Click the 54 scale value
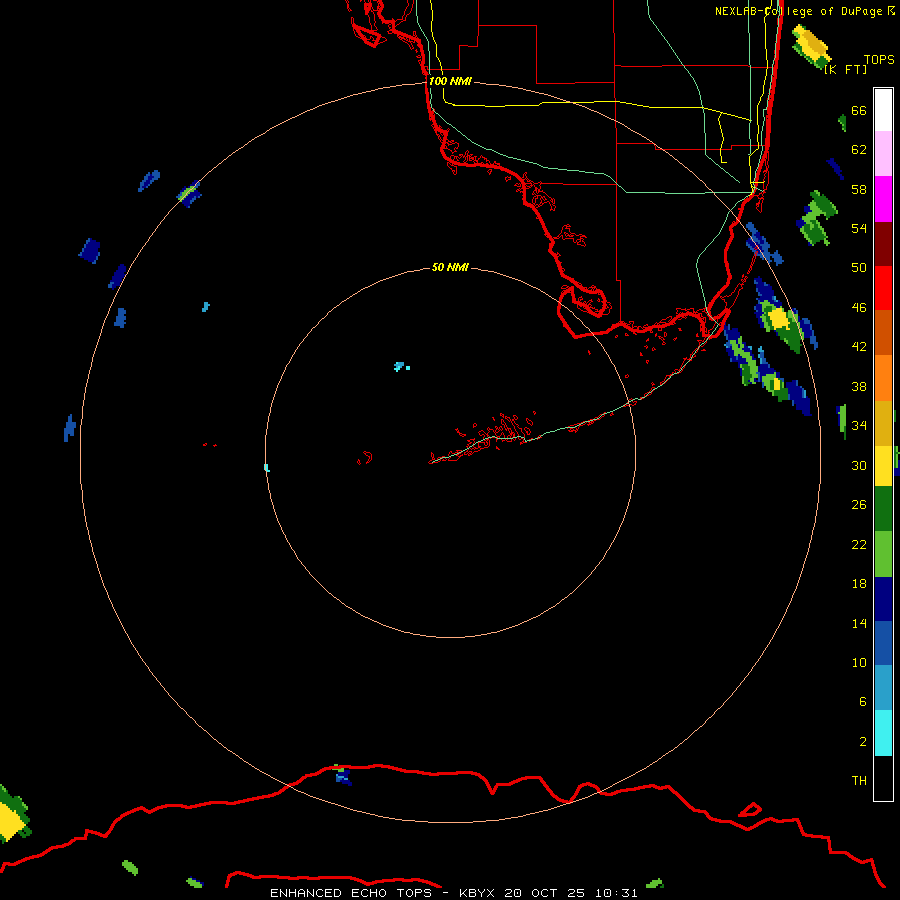Image resolution: width=900 pixels, height=900 pixels. (x=859, y=228)
